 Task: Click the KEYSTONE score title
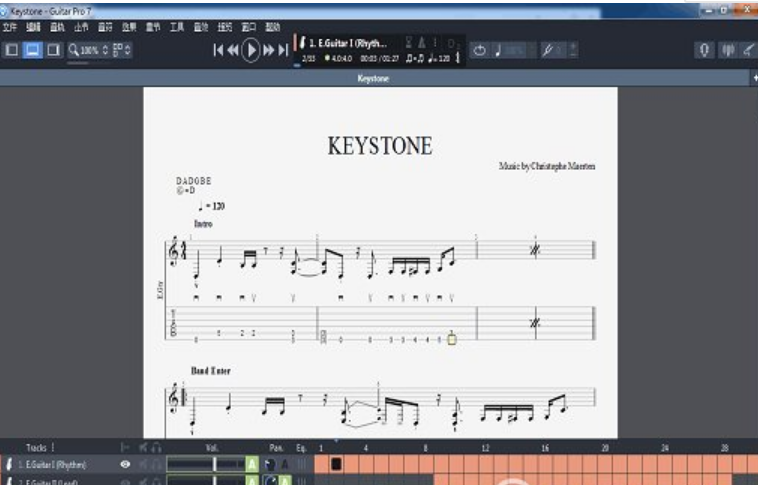pos(380,146)
